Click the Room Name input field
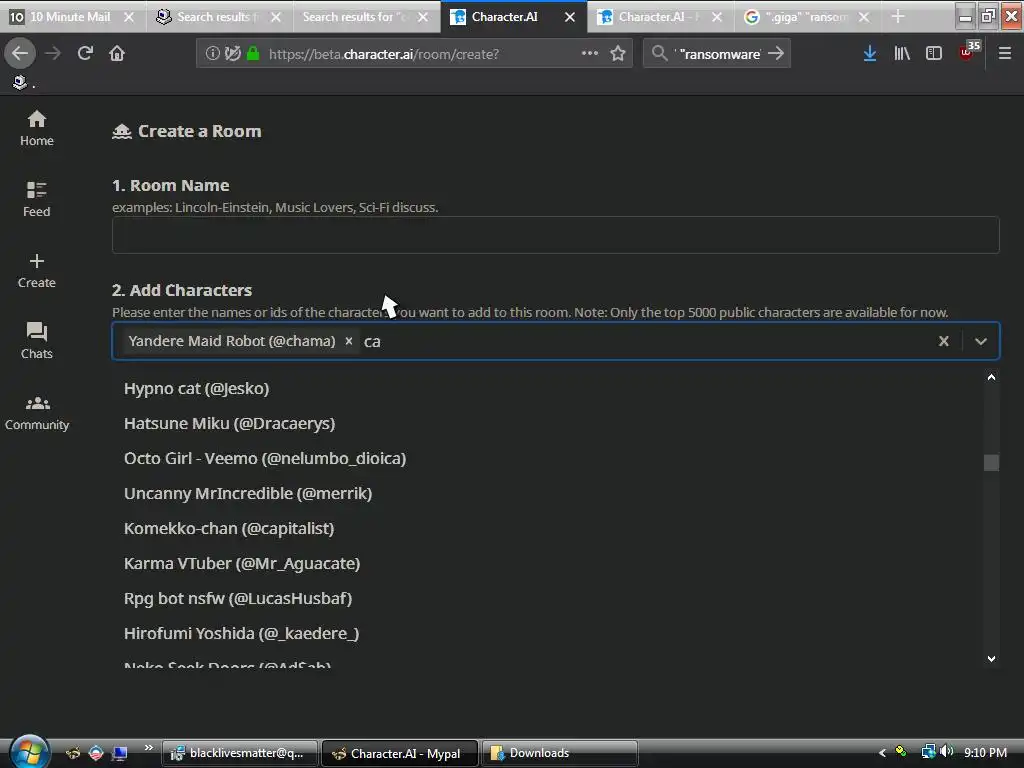 [556, 235]
